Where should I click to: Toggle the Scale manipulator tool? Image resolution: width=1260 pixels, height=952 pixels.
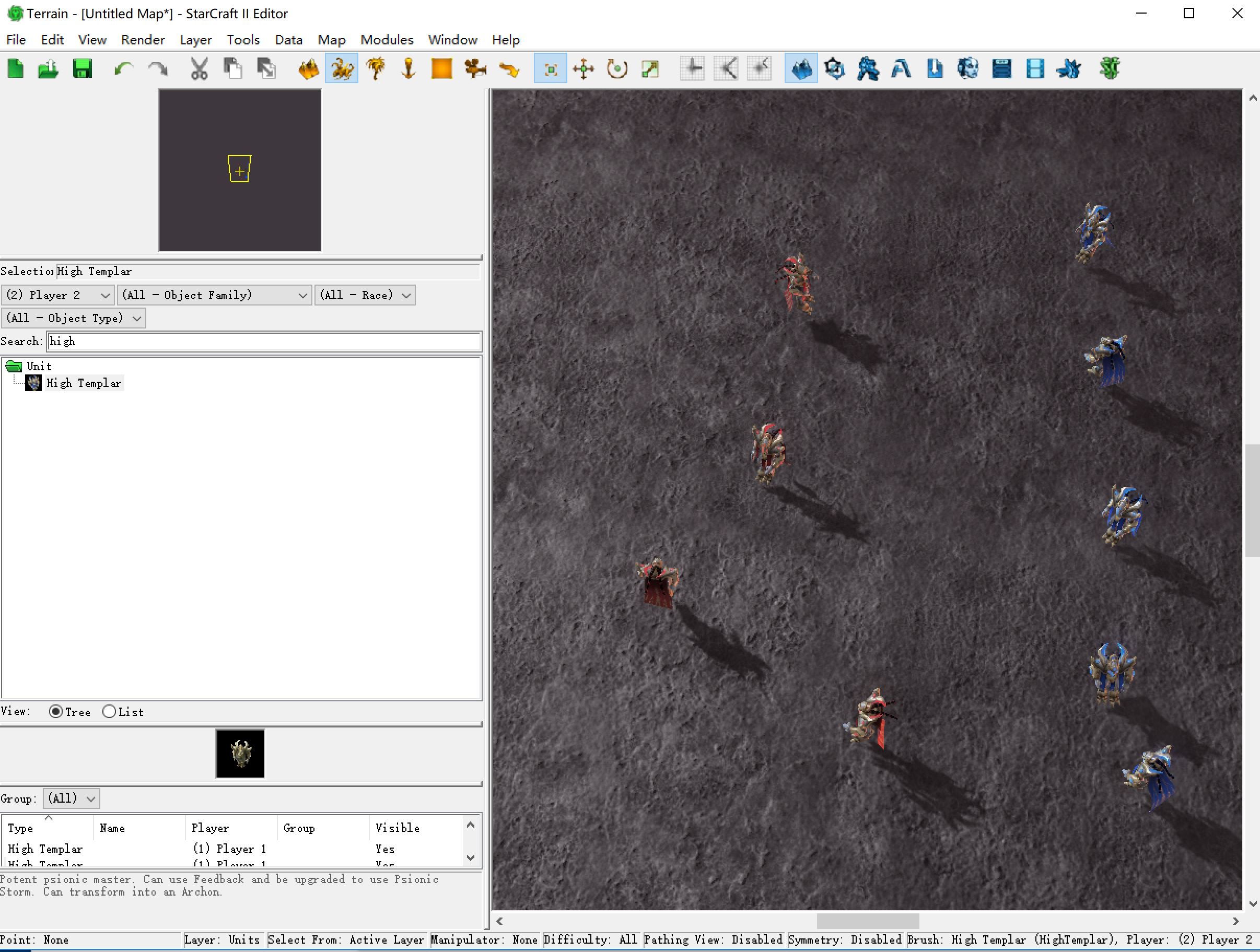650,69
